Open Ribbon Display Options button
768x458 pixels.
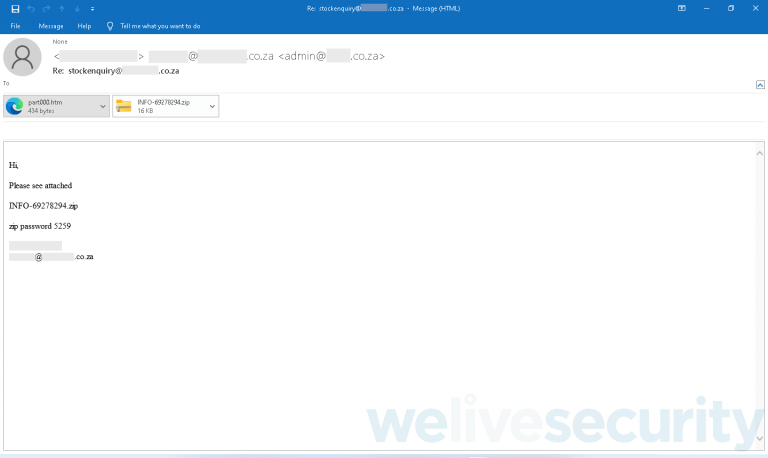pyautogui.click(x=682, y=8)
